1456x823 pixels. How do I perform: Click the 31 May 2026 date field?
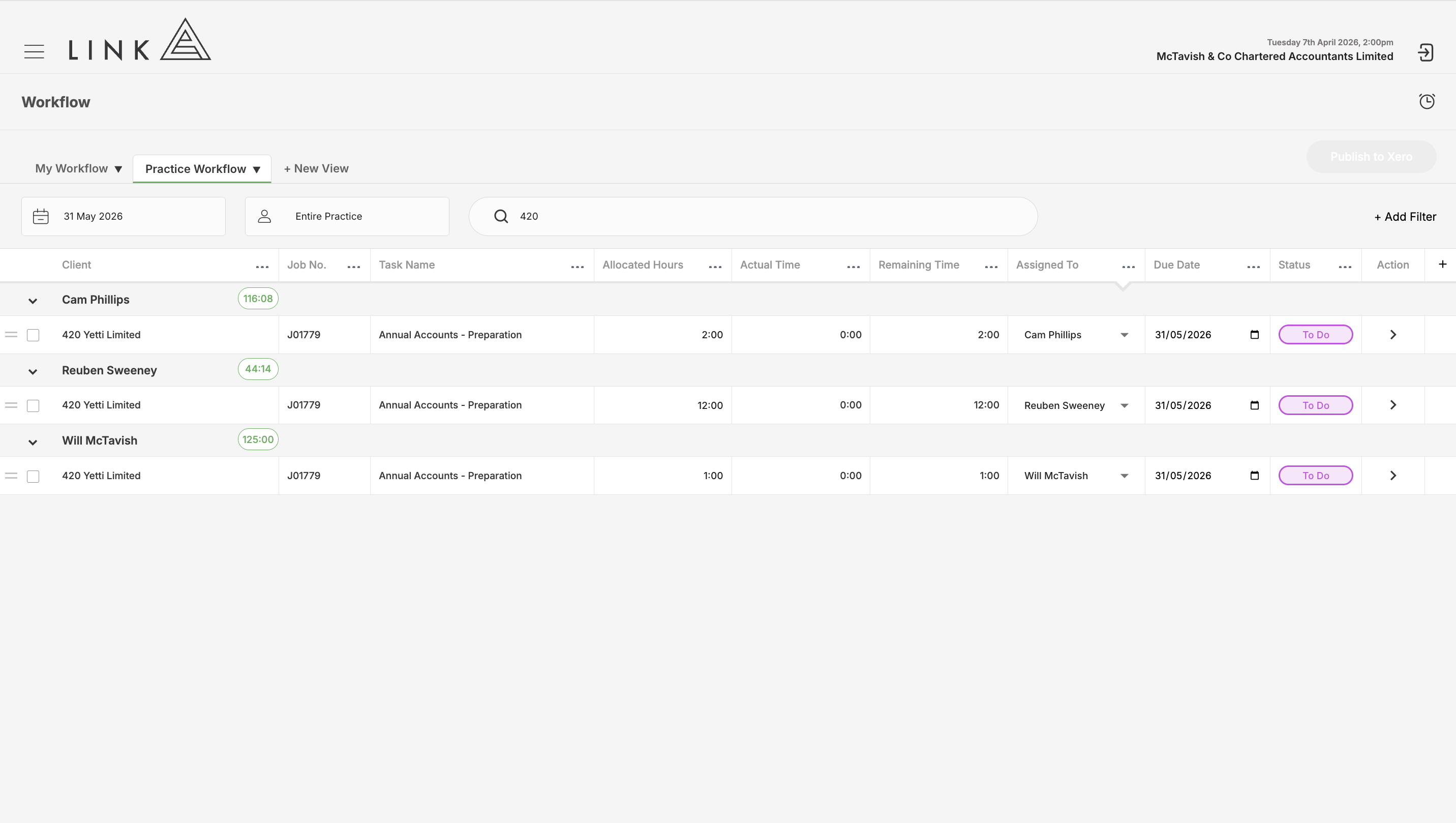123,217
